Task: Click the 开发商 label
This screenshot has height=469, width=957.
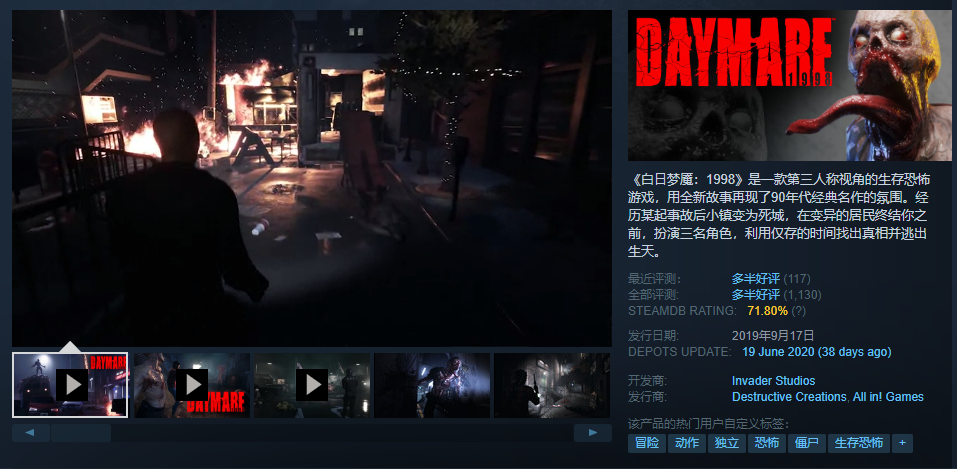Action: (x=648, y=381)
